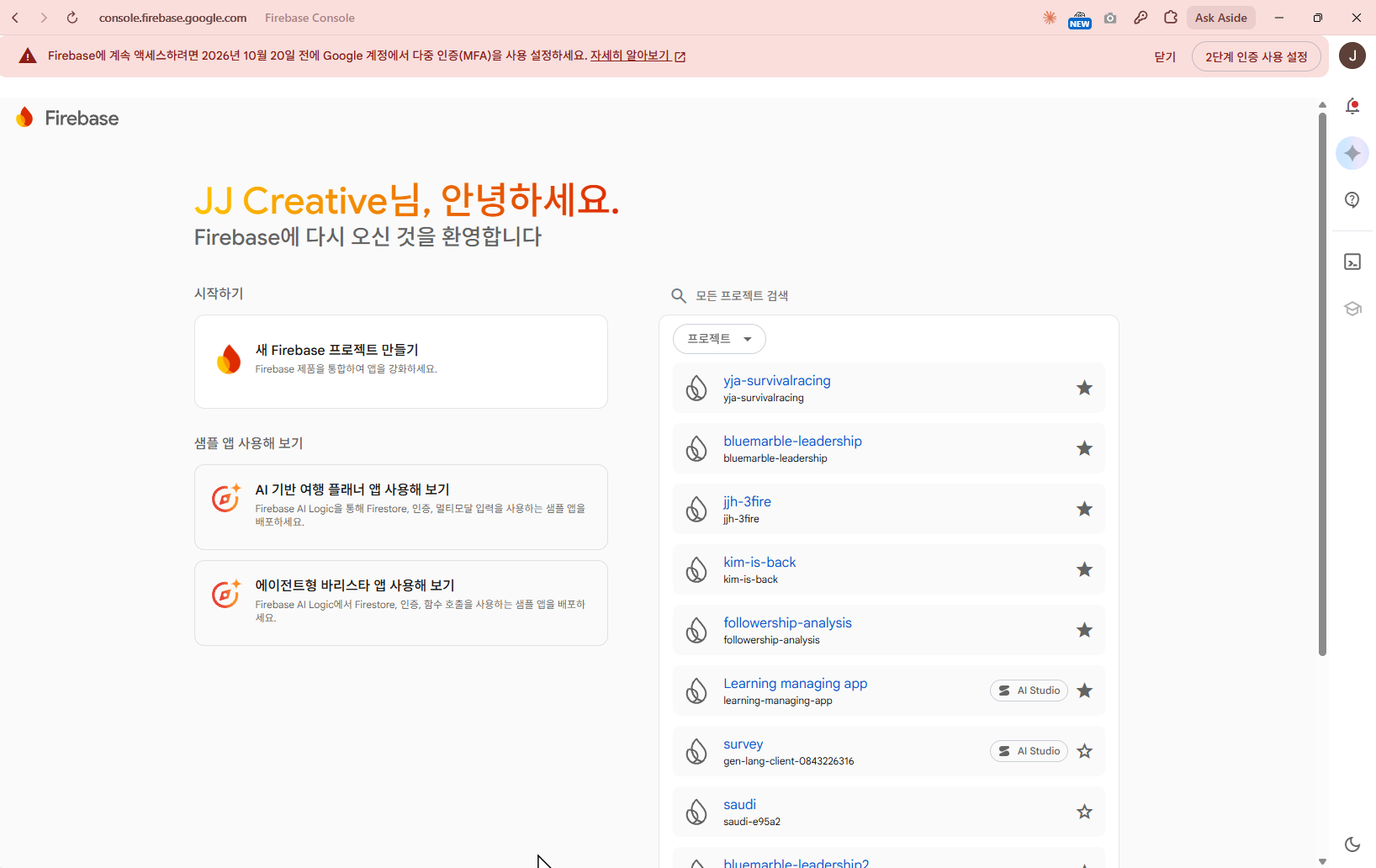Click the saudi-e95a2 project ID text
Viewport: 1376px width, 868px height.
(752, 822)
